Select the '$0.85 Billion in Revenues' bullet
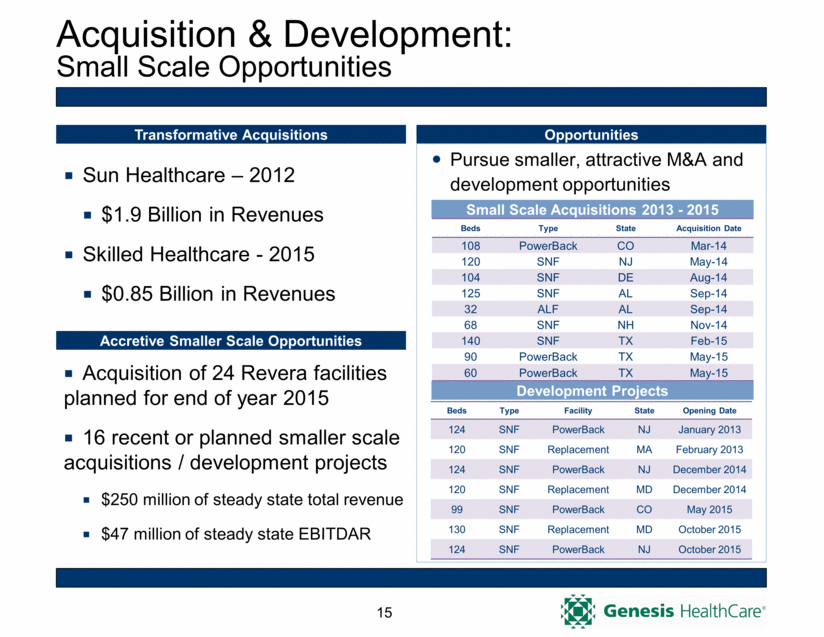The width and height of the screenshot is (824, 637). (x=218, y=293)
